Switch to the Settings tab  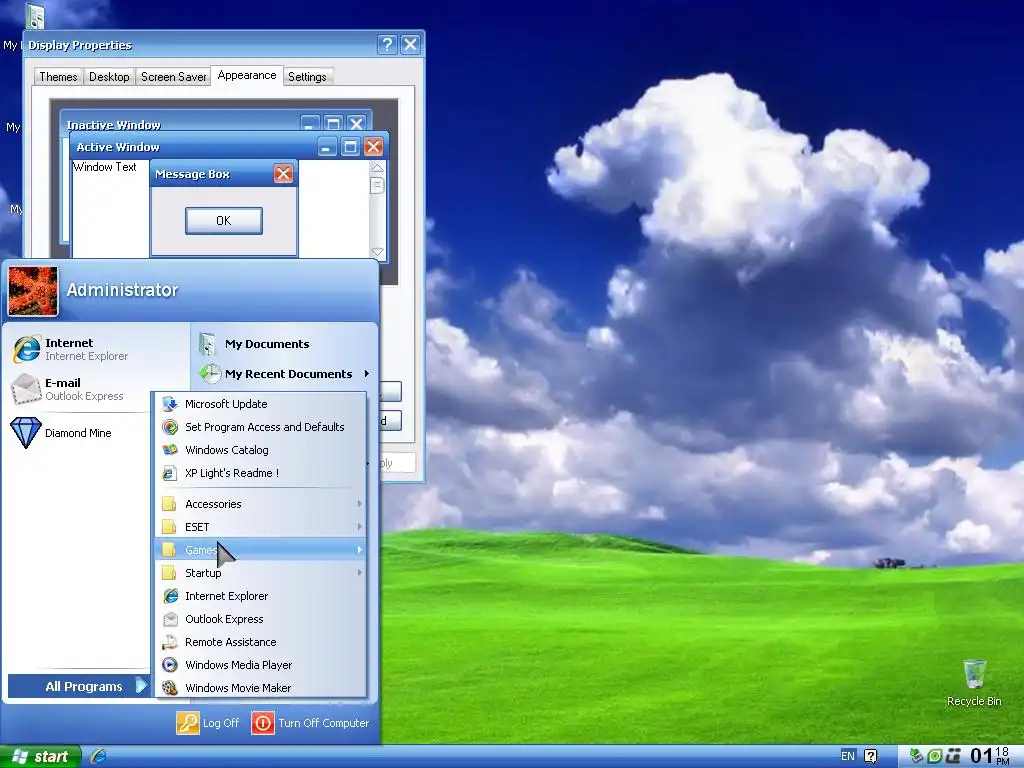click(x=307, y=76)
